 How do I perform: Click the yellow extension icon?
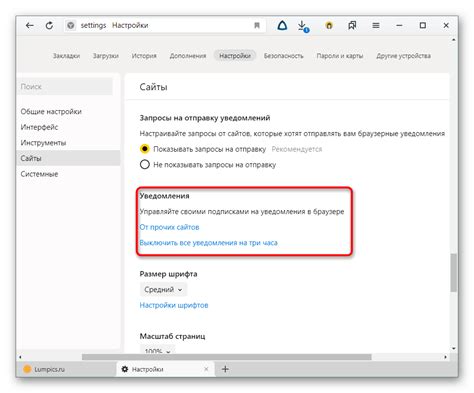coord(329,25)
